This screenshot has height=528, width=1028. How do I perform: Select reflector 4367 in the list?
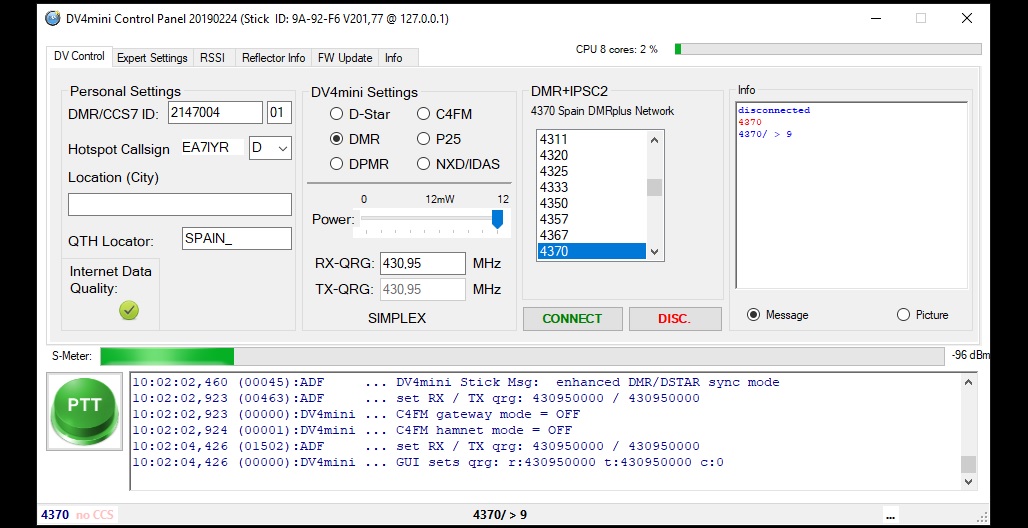coord(591,235)
